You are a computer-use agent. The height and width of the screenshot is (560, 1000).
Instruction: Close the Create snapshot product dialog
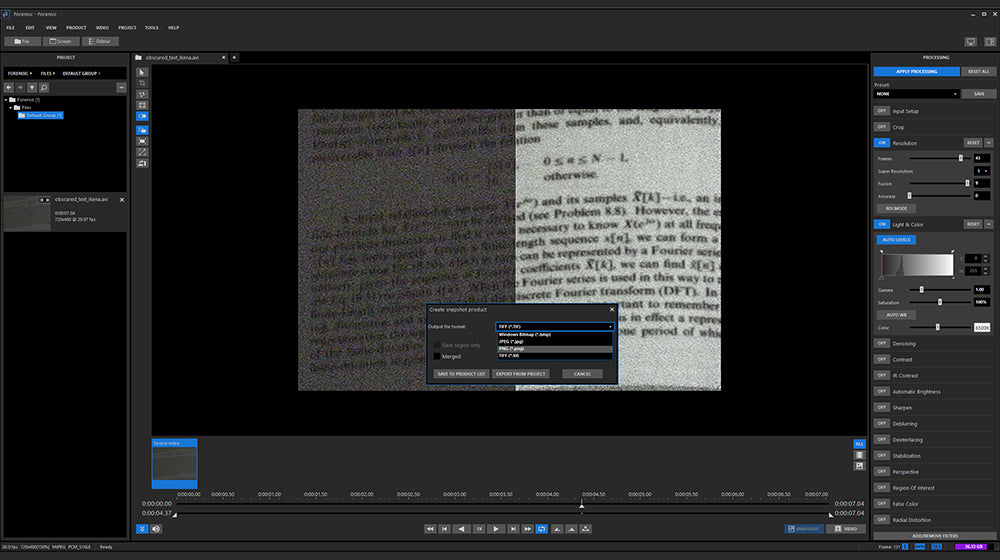point(612,309)
